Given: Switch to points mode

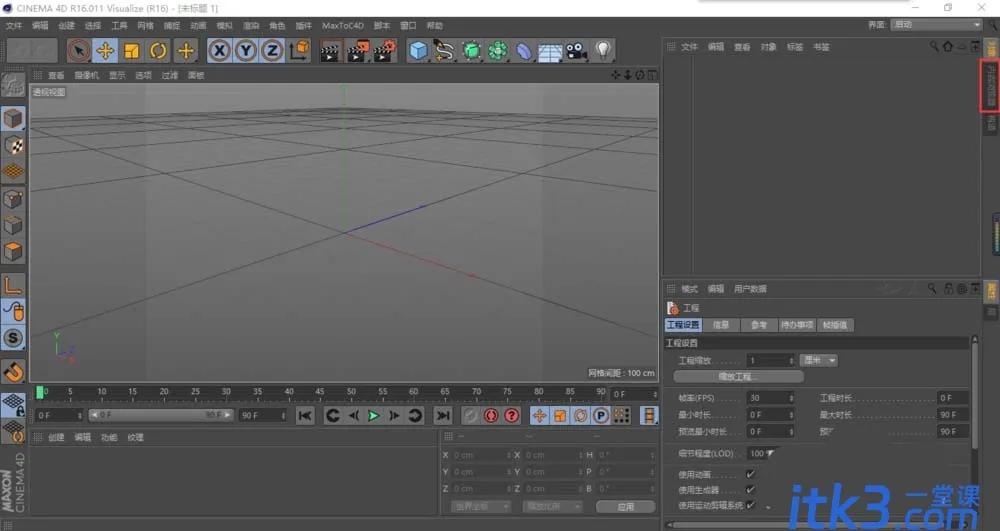Looking at the screenshot, I should pos(13,200).
